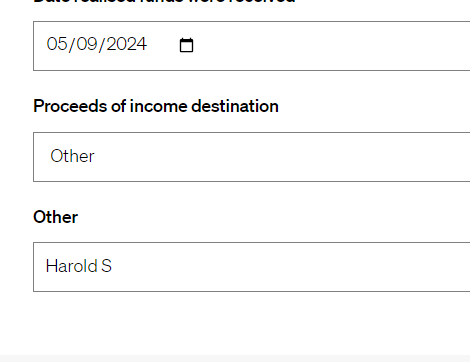Click empty area inside the destination combo box
470x362 pixels.
283,157
